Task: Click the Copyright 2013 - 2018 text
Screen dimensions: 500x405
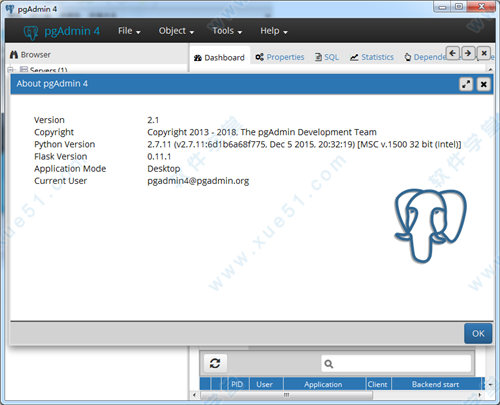Action: coord(262,132)
